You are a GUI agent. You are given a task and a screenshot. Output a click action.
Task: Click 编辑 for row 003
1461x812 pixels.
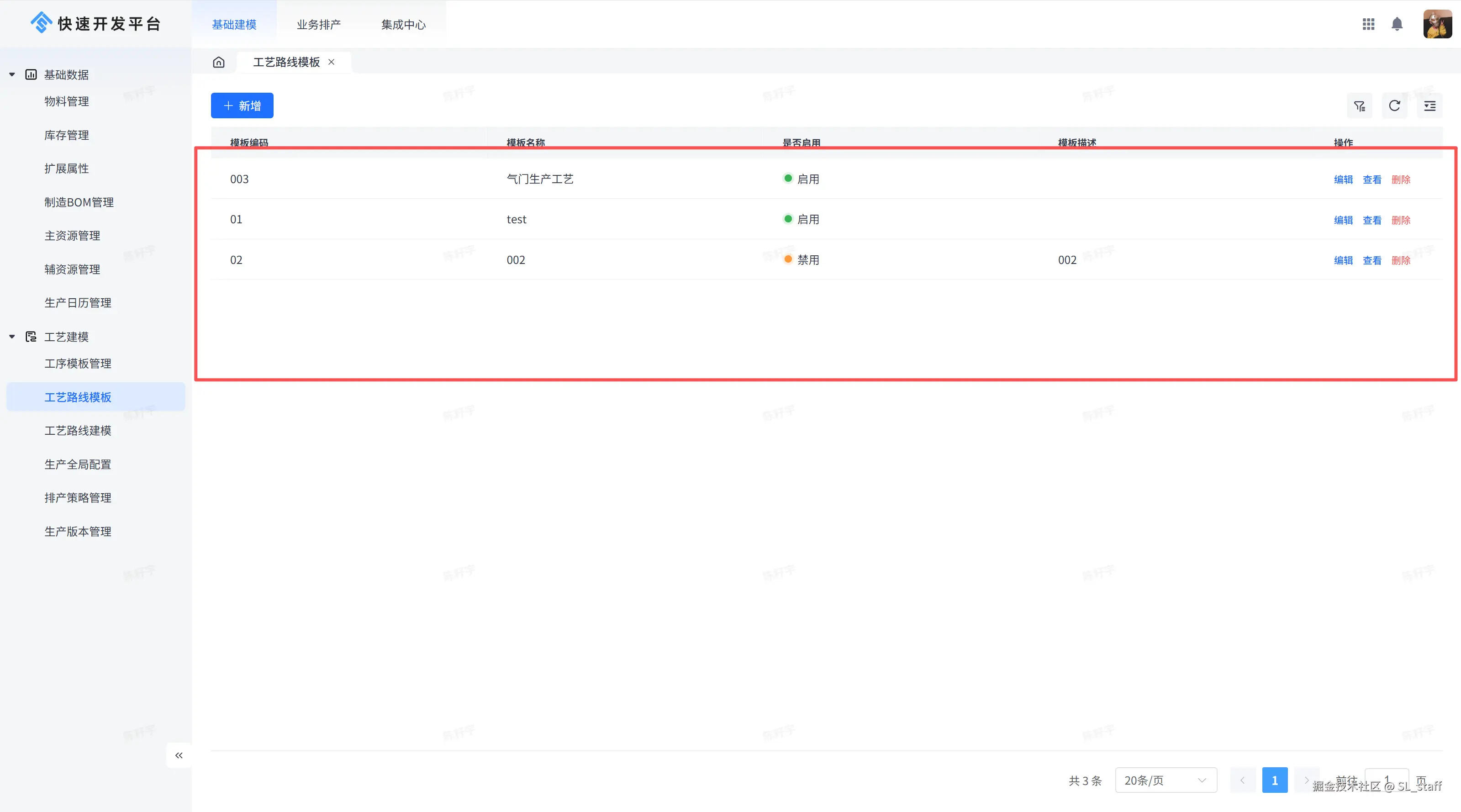pyautogui.click(x=1343, y=179)
